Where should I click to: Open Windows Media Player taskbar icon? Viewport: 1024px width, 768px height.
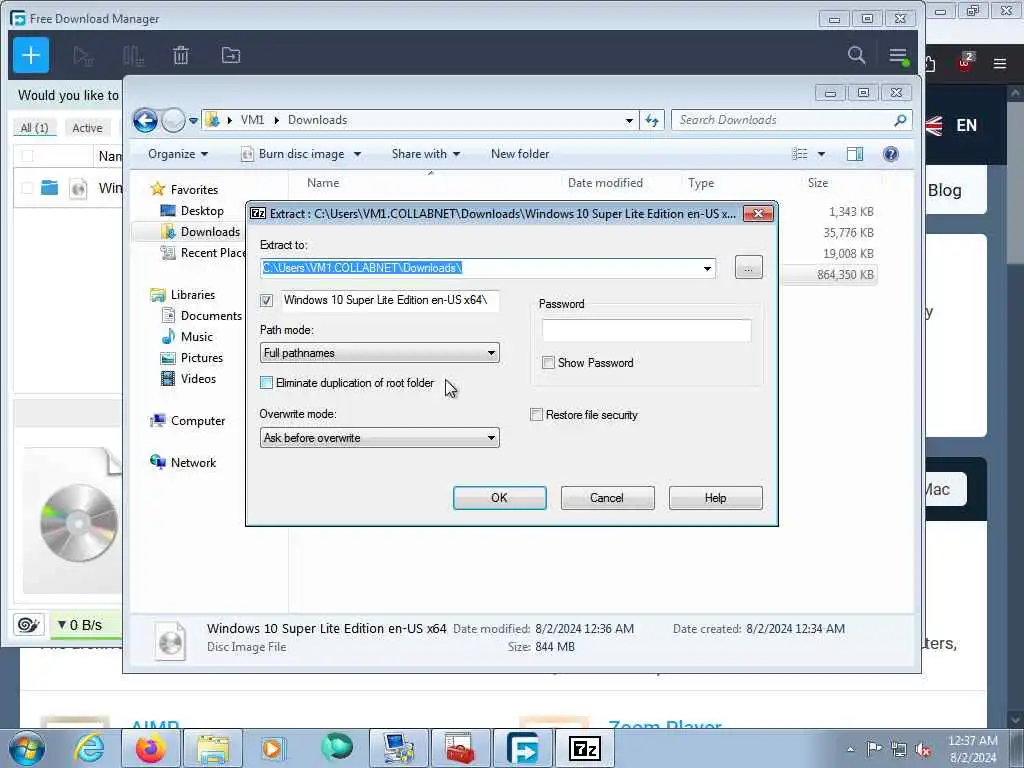click(x=273, y=748)
